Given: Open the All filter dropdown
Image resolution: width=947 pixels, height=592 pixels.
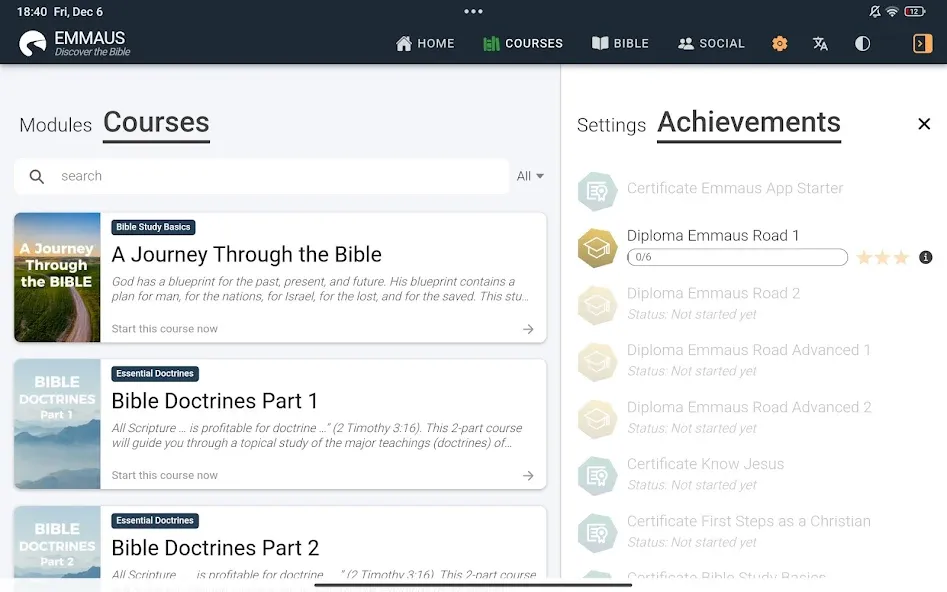Looking at the screenshot, I should coord(530,176).
